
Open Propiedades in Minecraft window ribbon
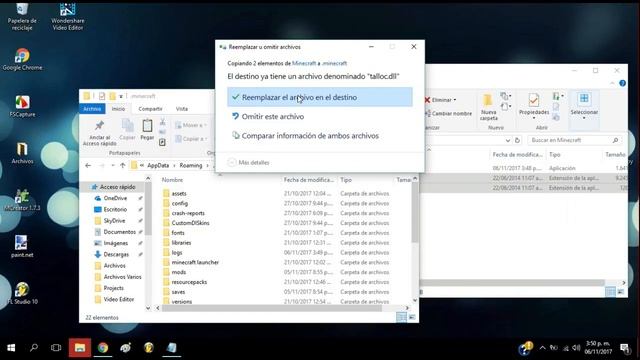click(533, 106)
